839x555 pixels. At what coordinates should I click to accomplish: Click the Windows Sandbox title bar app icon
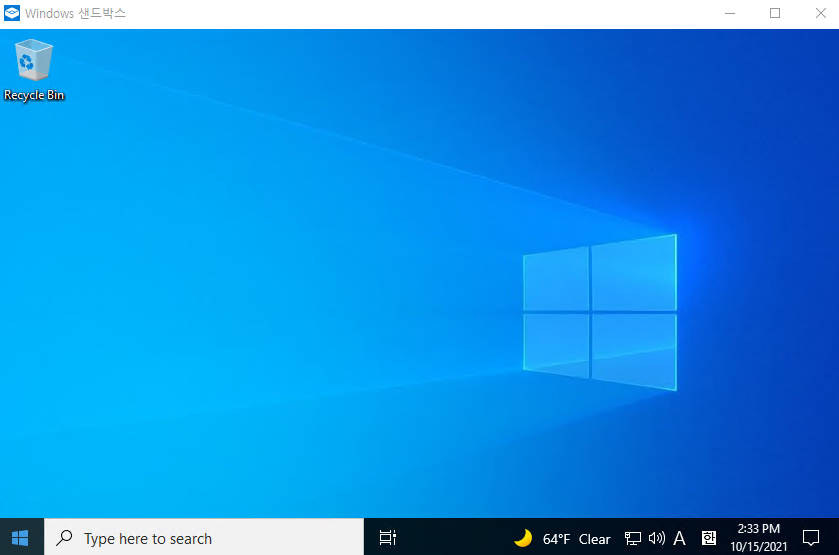point(12,13)
